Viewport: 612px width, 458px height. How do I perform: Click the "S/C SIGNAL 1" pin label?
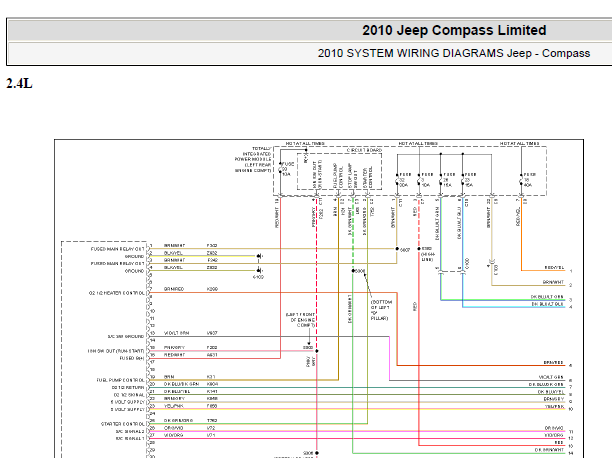130,438
